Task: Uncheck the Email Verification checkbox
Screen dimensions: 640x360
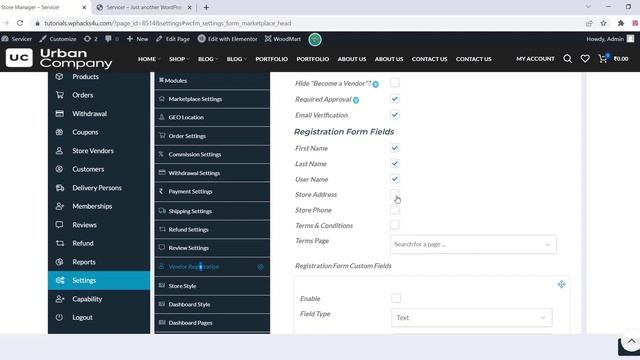Action: 395,115
